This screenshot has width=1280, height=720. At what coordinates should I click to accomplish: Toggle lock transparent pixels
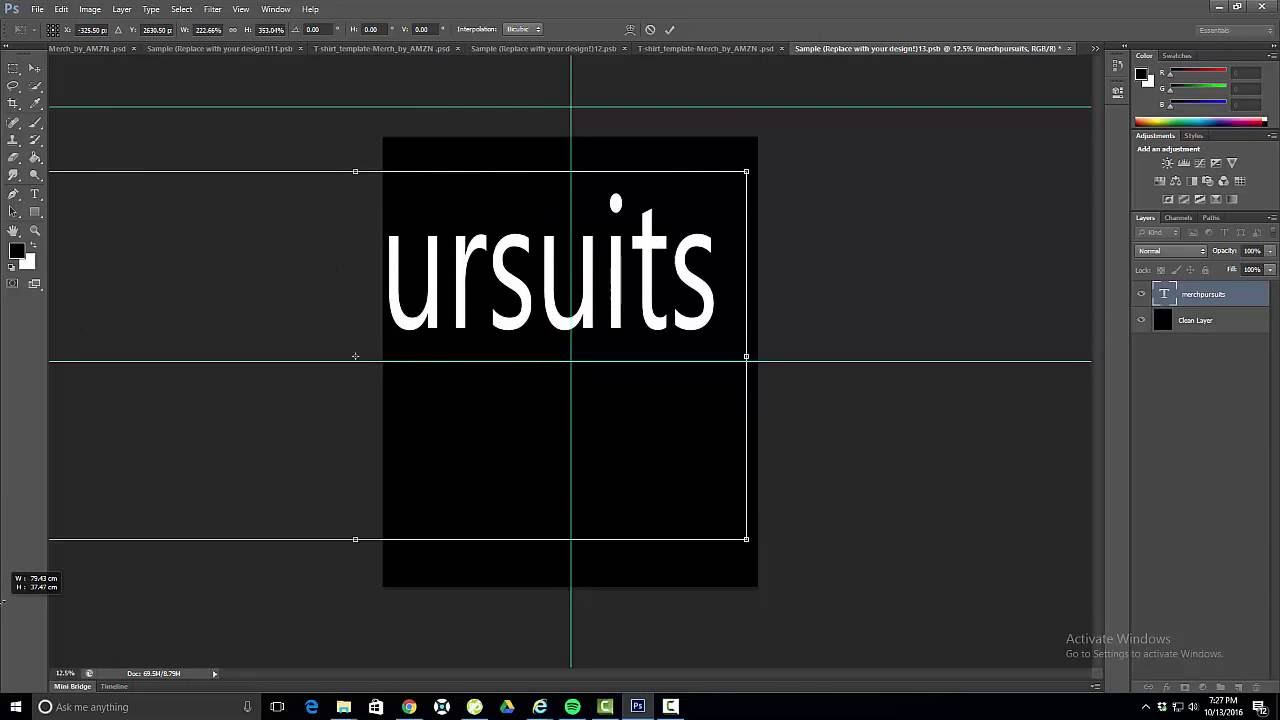pos(1161,270)
